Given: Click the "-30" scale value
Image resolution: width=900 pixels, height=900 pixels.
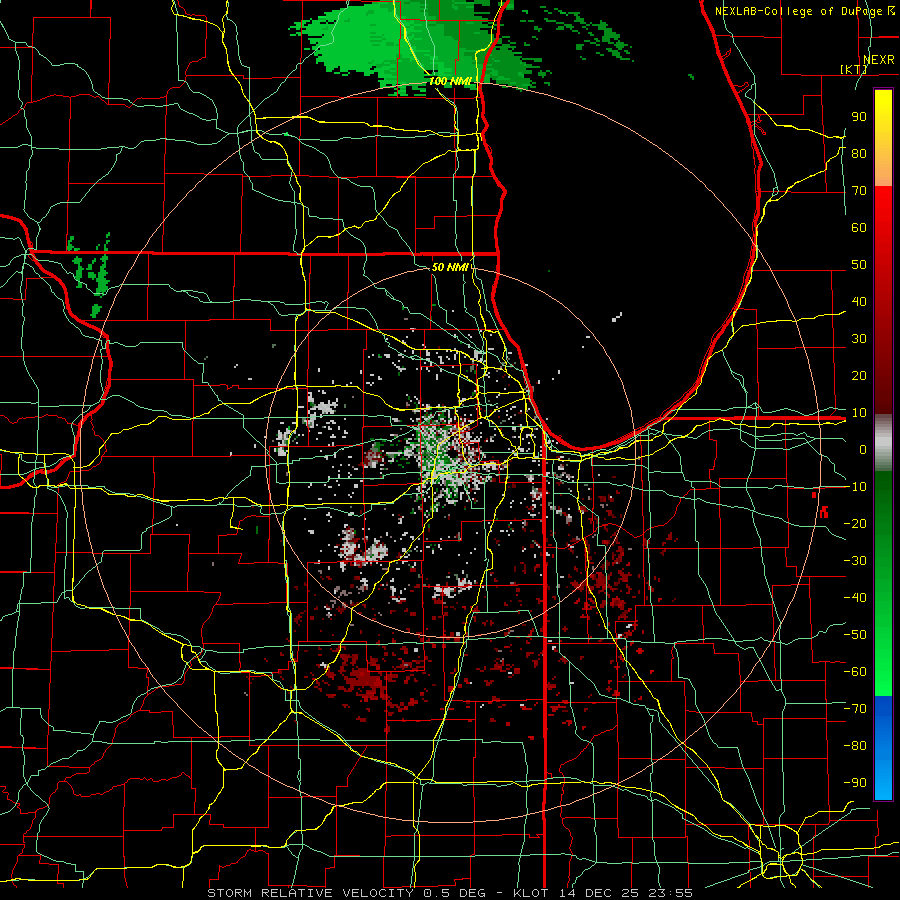Looking at the screenshot, I should (855, 560).
